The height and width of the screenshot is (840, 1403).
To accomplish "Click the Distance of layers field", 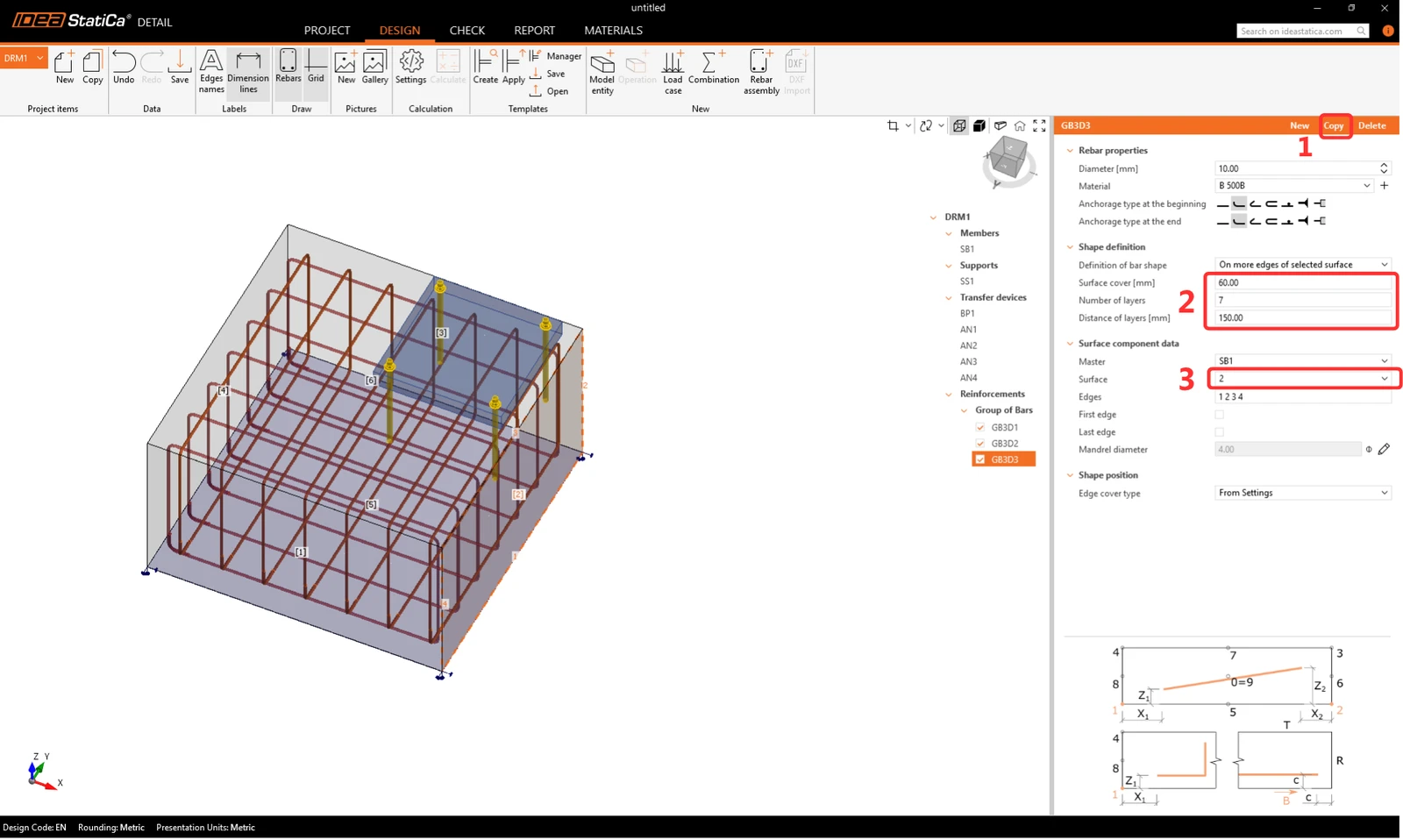I will 1303,317.
